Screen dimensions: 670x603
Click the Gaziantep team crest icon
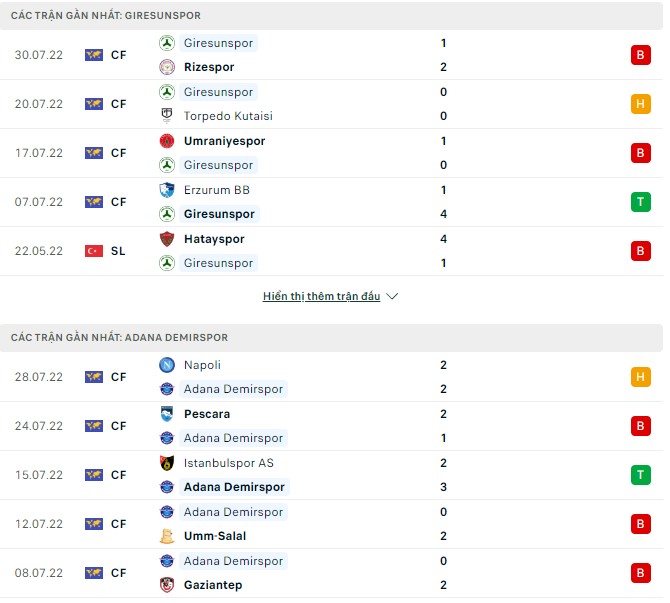(167, 585)
